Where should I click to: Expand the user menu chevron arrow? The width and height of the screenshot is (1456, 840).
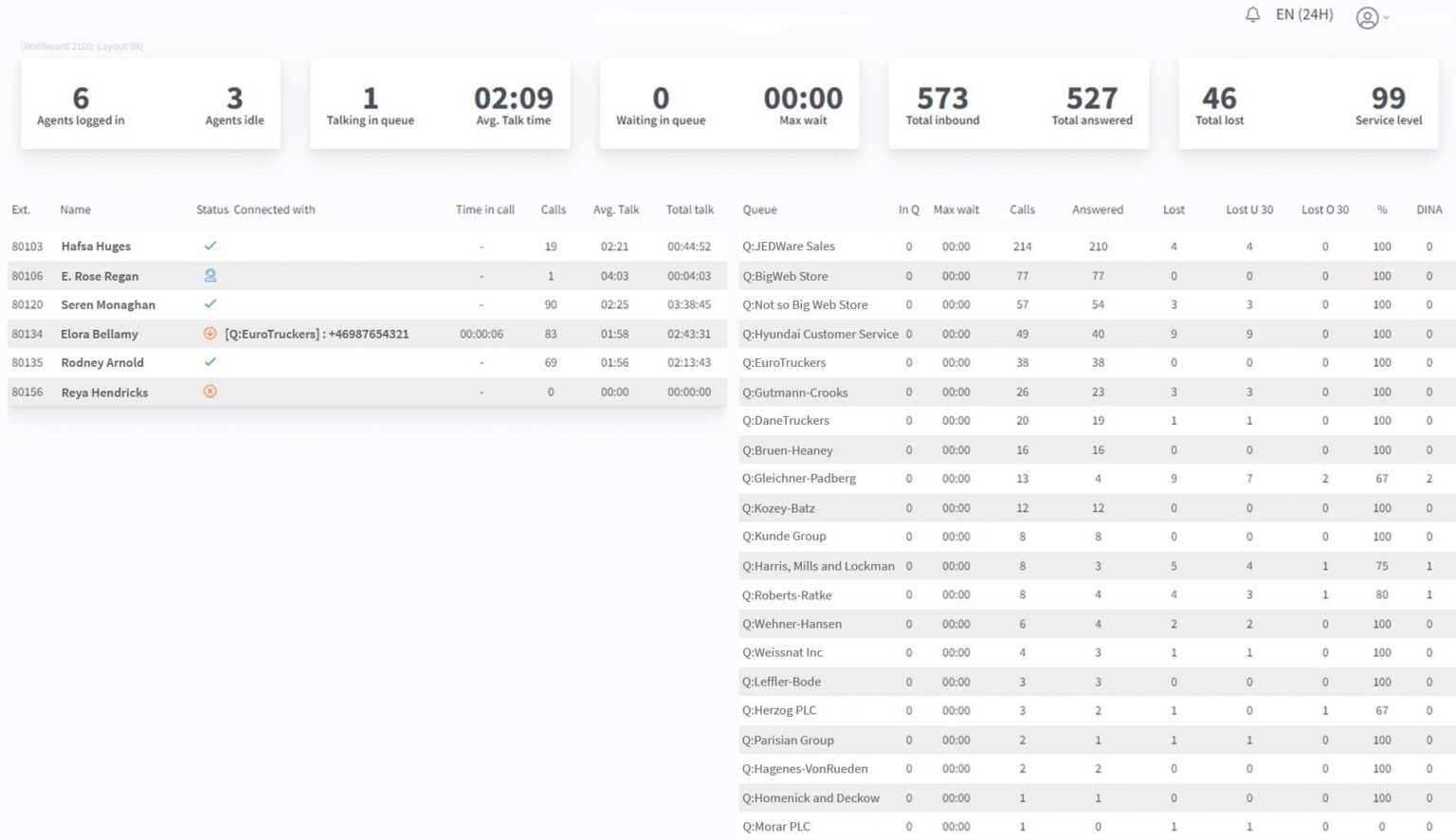1386,18
